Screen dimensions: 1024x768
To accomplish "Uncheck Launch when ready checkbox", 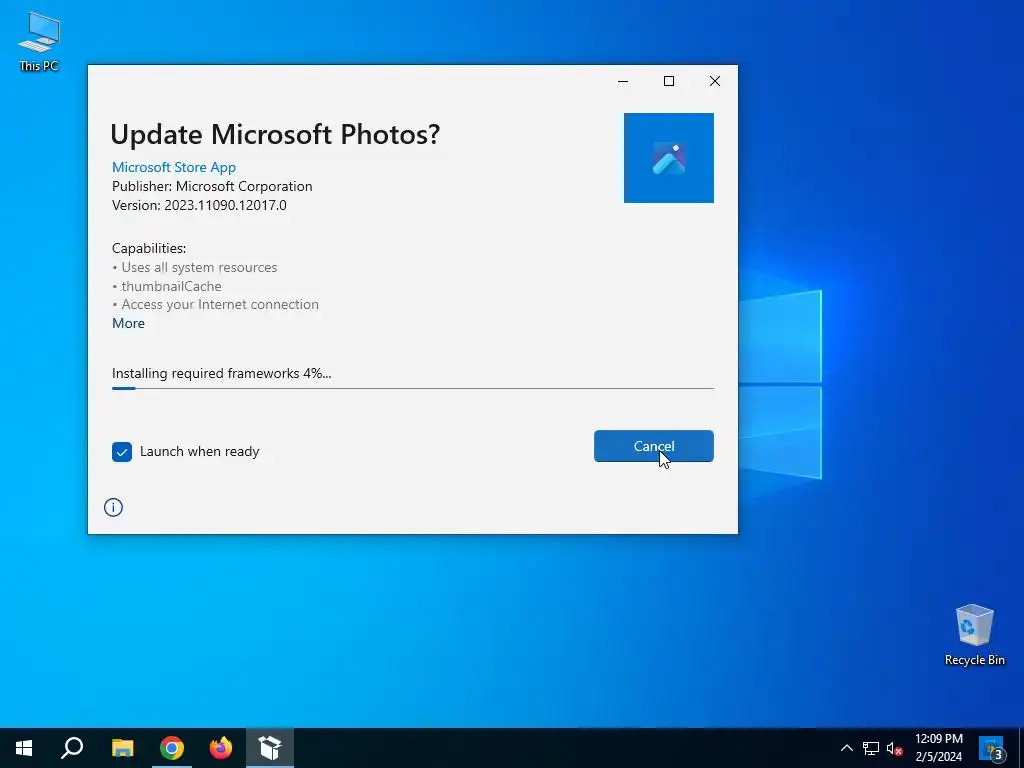I will tap(121, 451).
